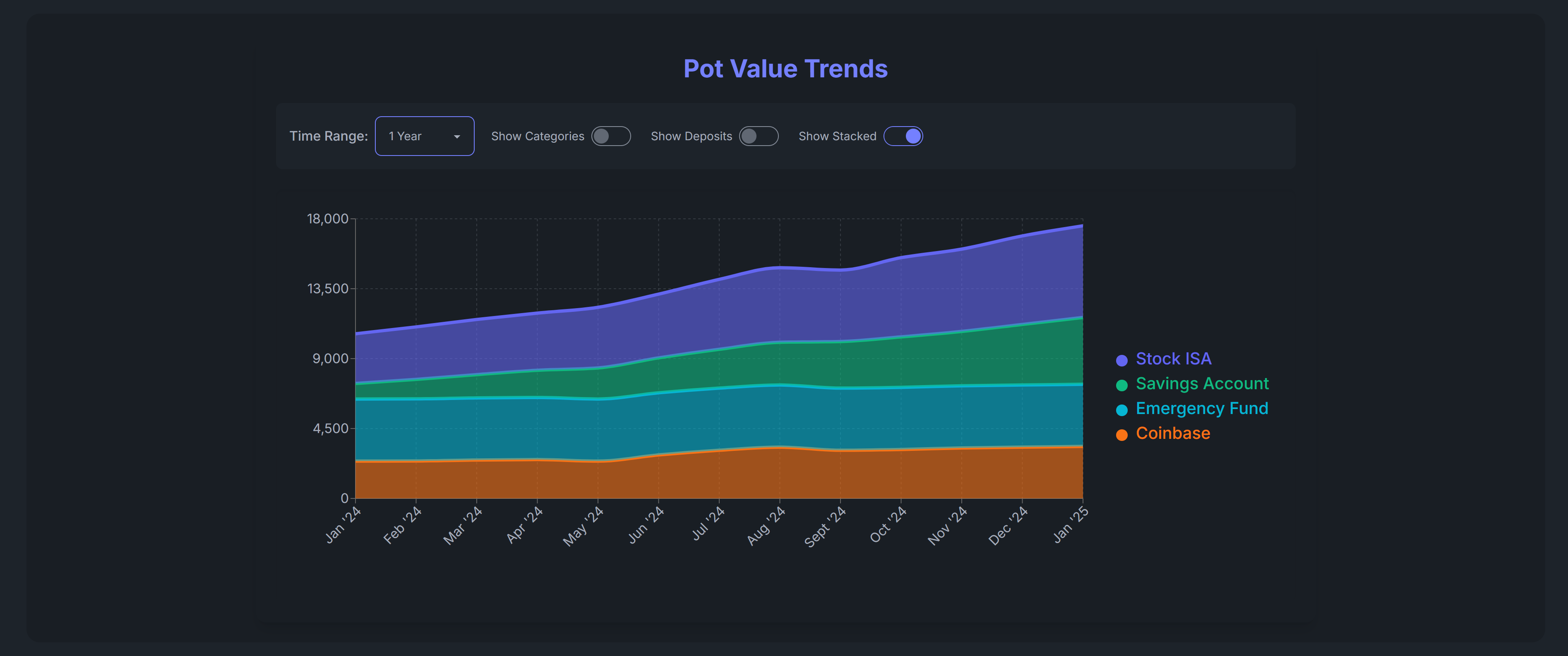Click the Aug '24 x-axis label

coord(766,527)
